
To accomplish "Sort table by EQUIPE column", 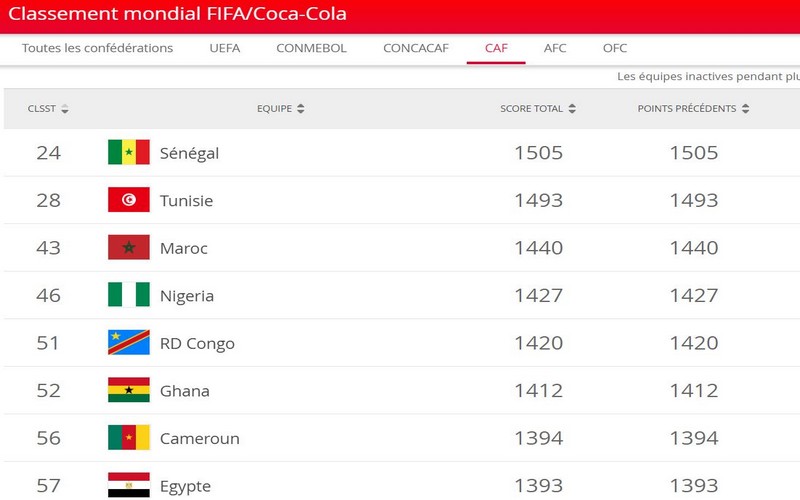I will coord(280,109).
